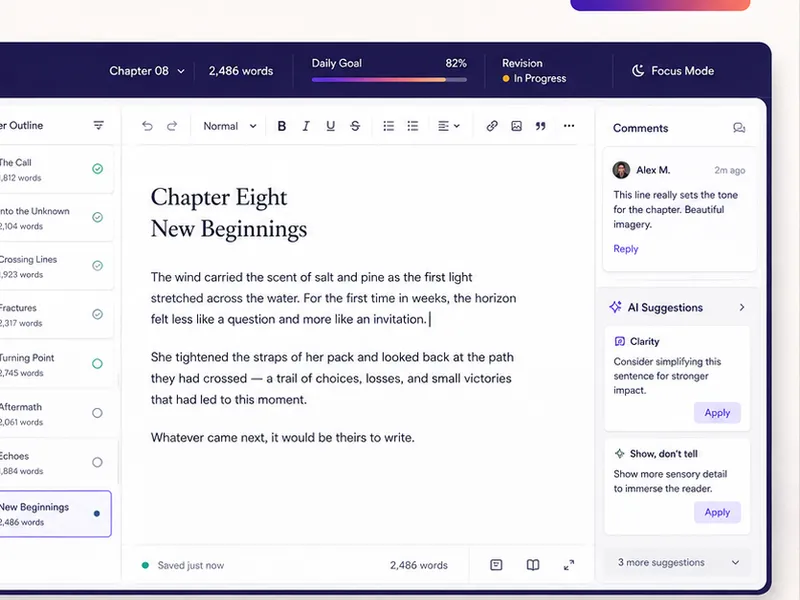Expand 3 more suggestions
The image size is (800, 600).
tap(678, 562)
